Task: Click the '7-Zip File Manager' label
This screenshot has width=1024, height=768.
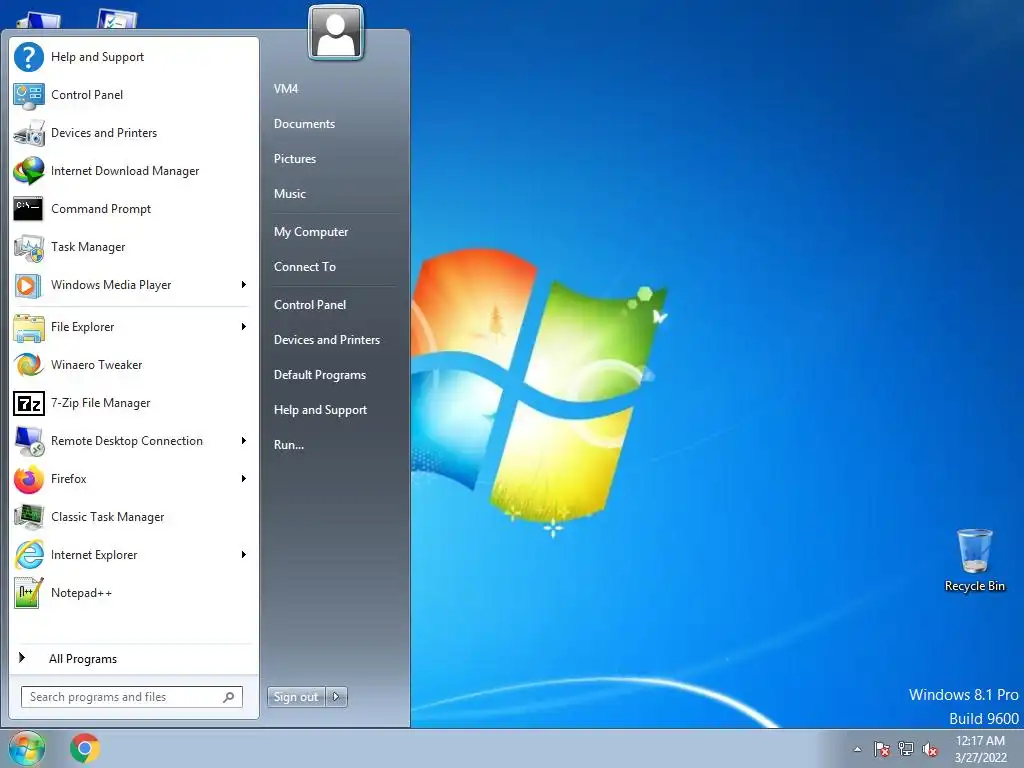Action: 101,403
